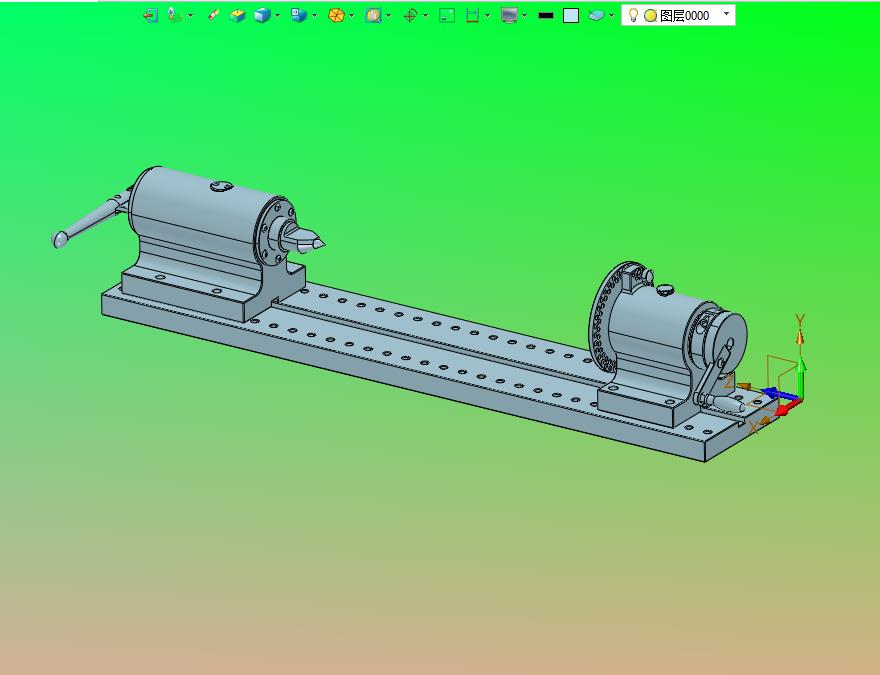Click the orange Y axis label
This screenshot has height=675, width=880.
click(x=800, y=320)
